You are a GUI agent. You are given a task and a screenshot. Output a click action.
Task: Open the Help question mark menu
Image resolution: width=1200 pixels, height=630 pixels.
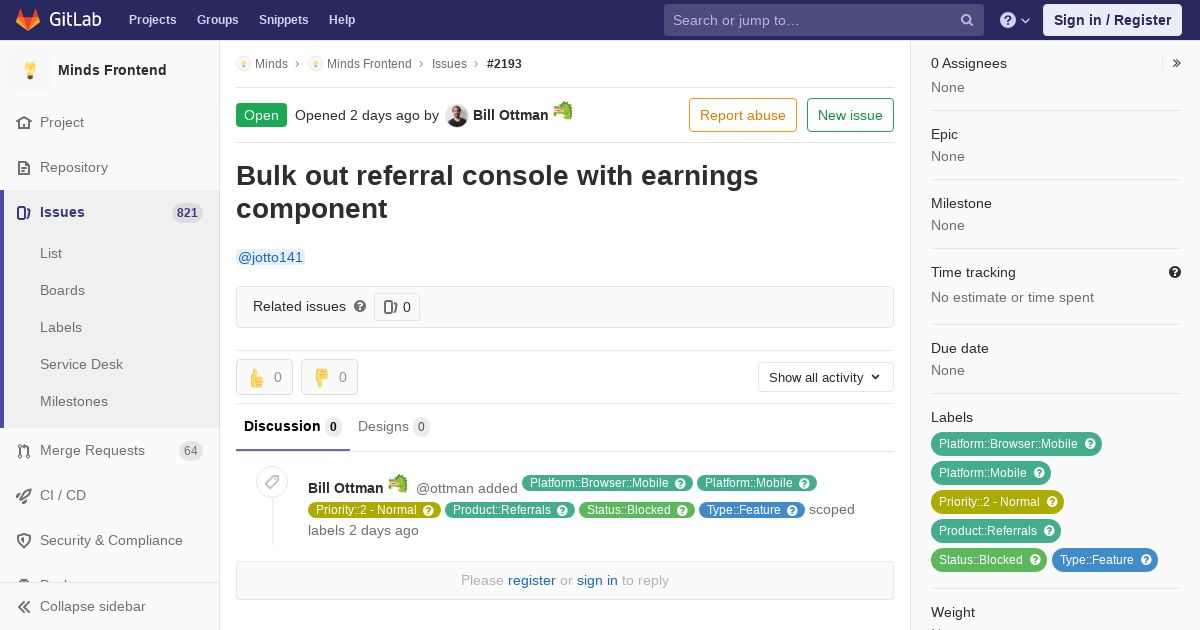tap(1015, 20)
